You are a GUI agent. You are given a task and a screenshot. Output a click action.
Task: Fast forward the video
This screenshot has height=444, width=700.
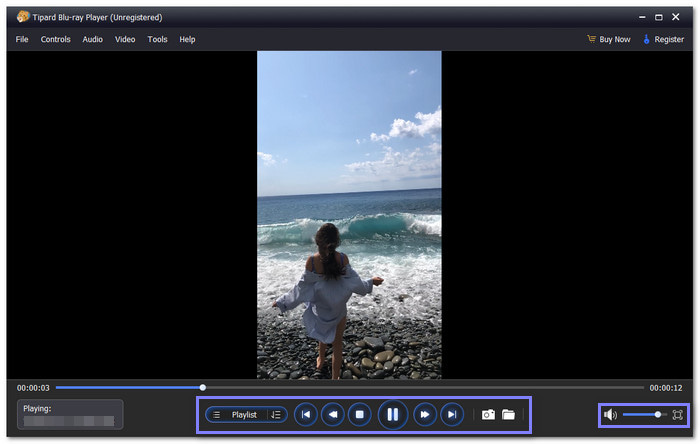[425, 415]
